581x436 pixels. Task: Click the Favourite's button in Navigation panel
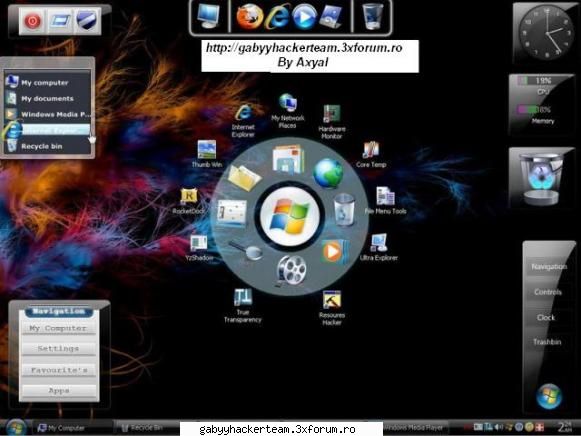click(59, 370)
